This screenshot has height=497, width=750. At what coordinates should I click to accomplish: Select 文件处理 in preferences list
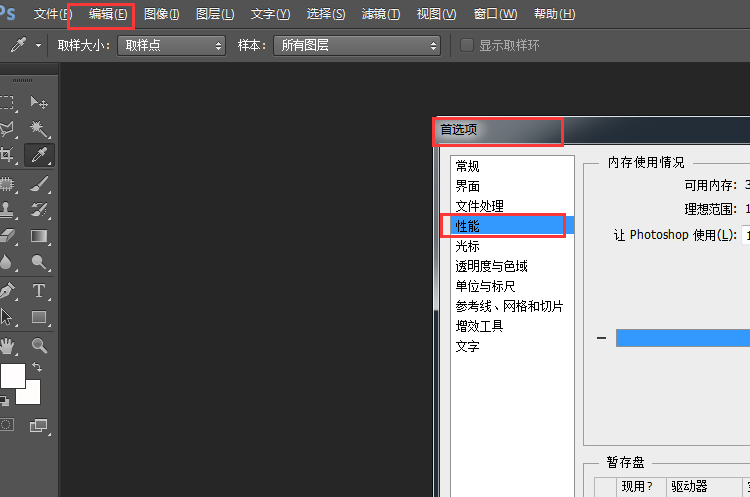(x=512, y=206)
